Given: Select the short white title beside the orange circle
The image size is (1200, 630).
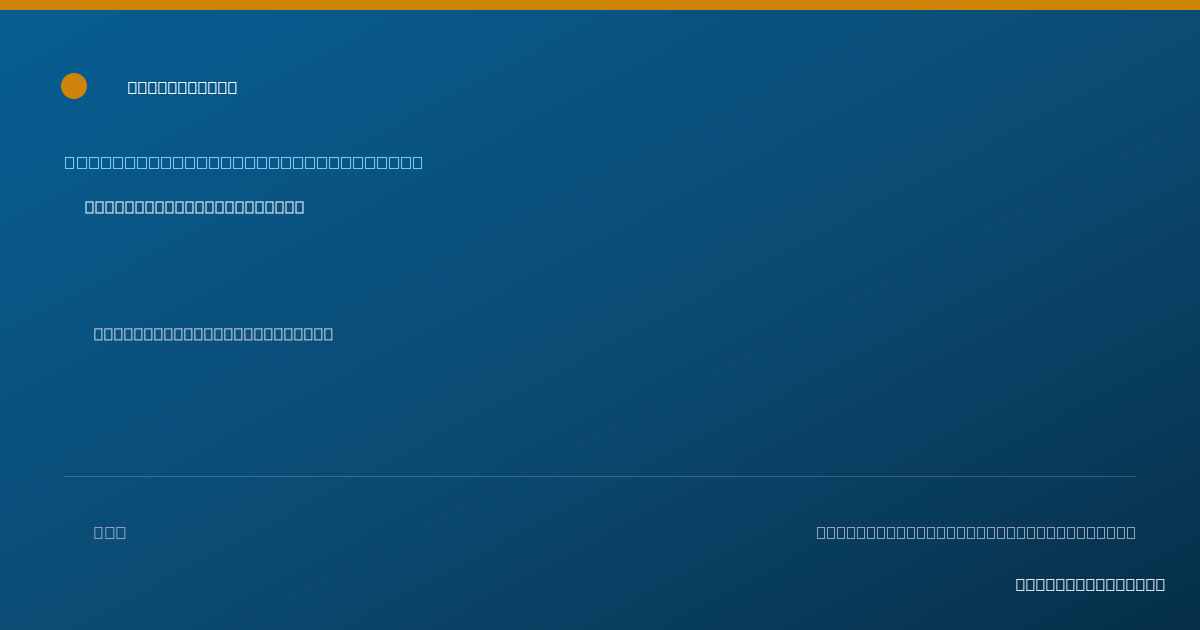Looking at the screenshot, I should pyautogui.click(x=182, y=87).
